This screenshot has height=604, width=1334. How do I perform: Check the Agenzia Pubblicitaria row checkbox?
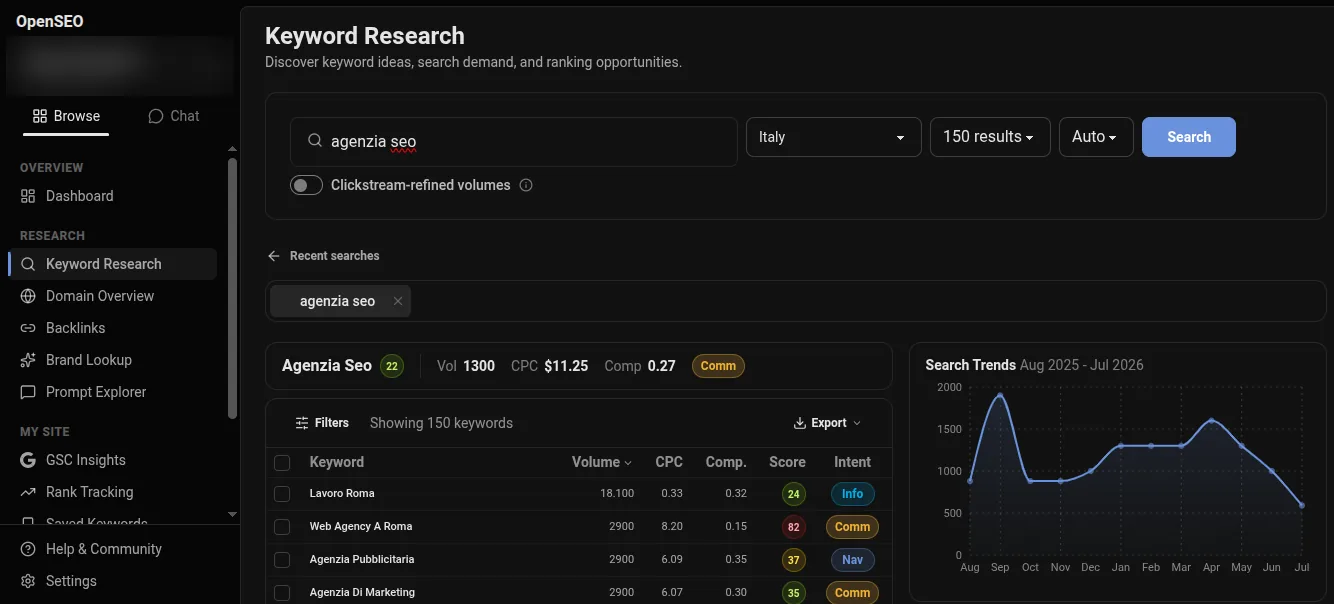point(282,560)
